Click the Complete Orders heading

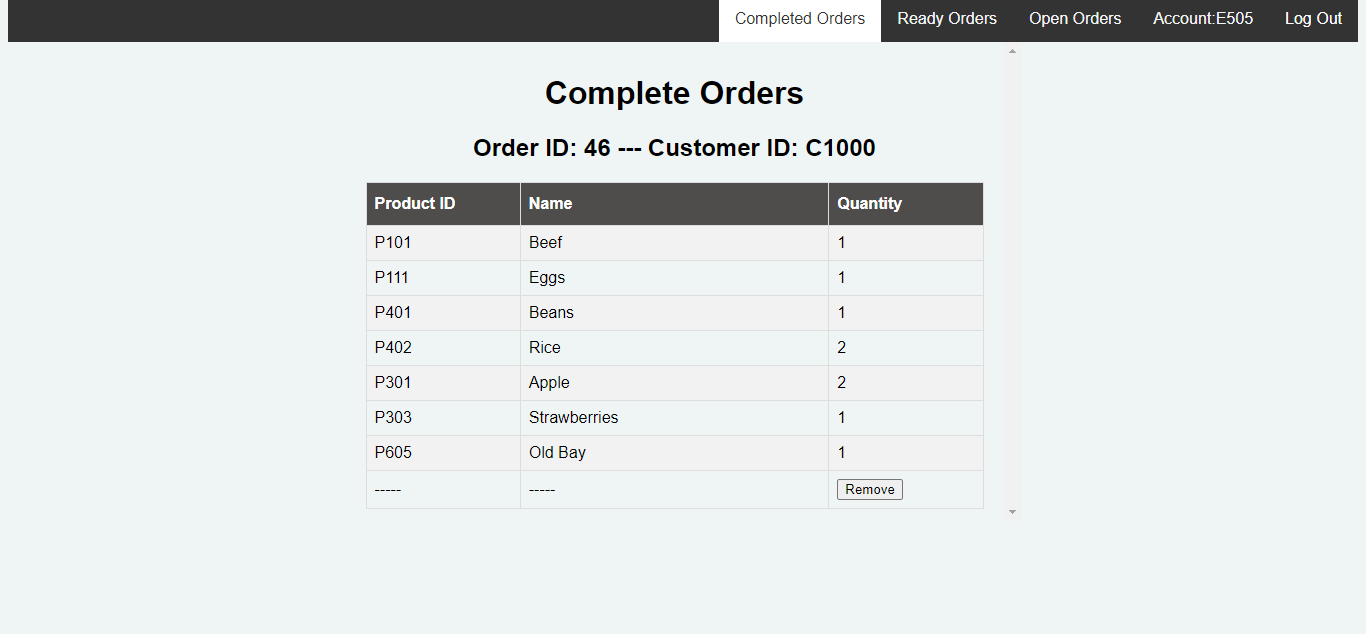(x=674, y=93)
